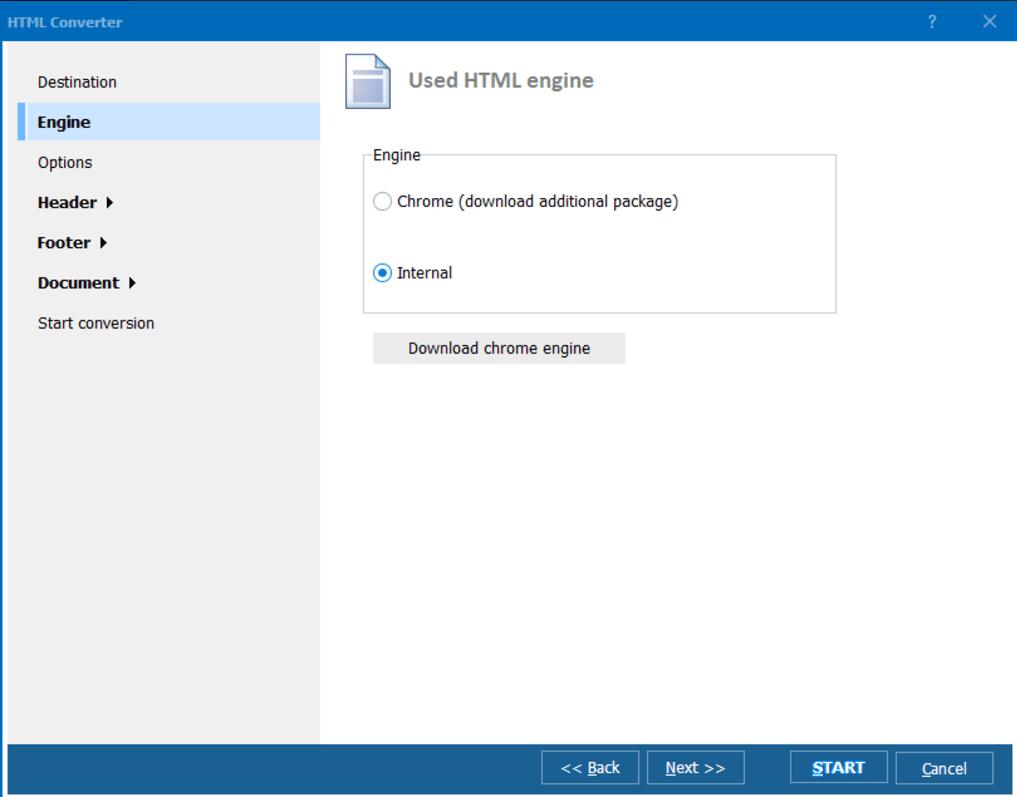Viewport: 1017px width, 797px height.
Task: Expand the arrow next to Header
Action: coord(109,203)
